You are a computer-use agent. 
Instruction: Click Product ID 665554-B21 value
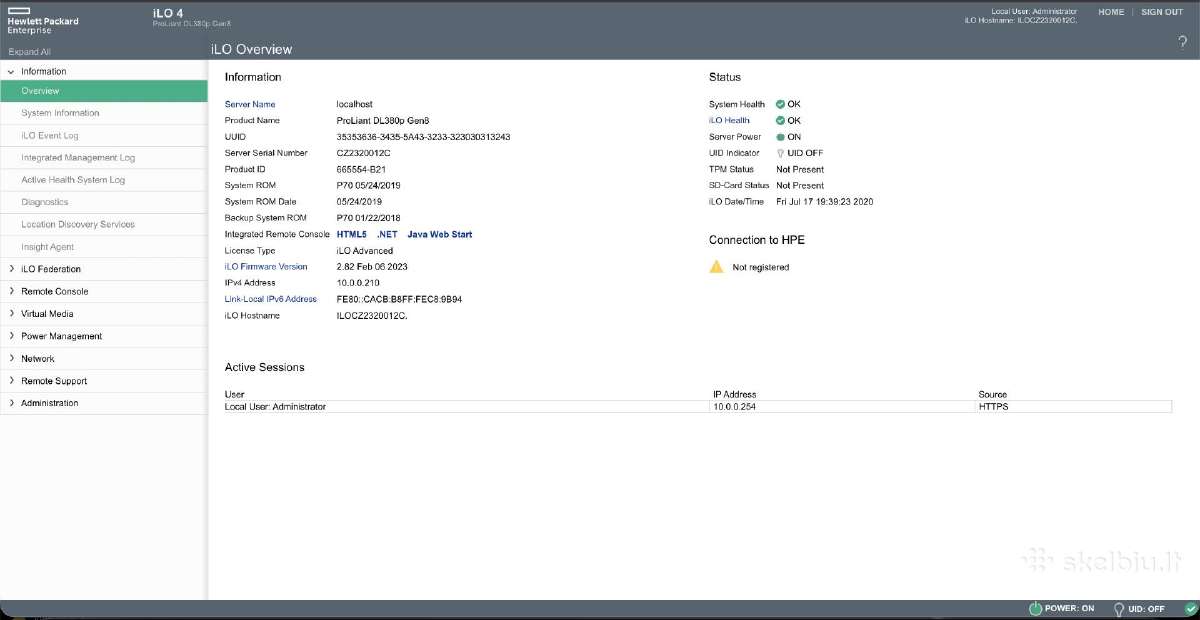coord(361,169)
